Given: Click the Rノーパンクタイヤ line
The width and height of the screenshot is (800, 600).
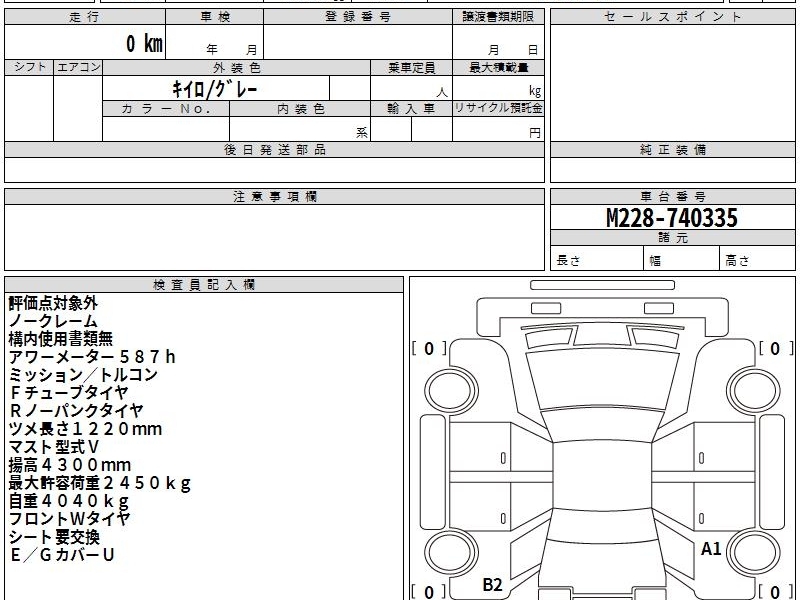Looking at the screenshot, I should (x=76, y=411).
